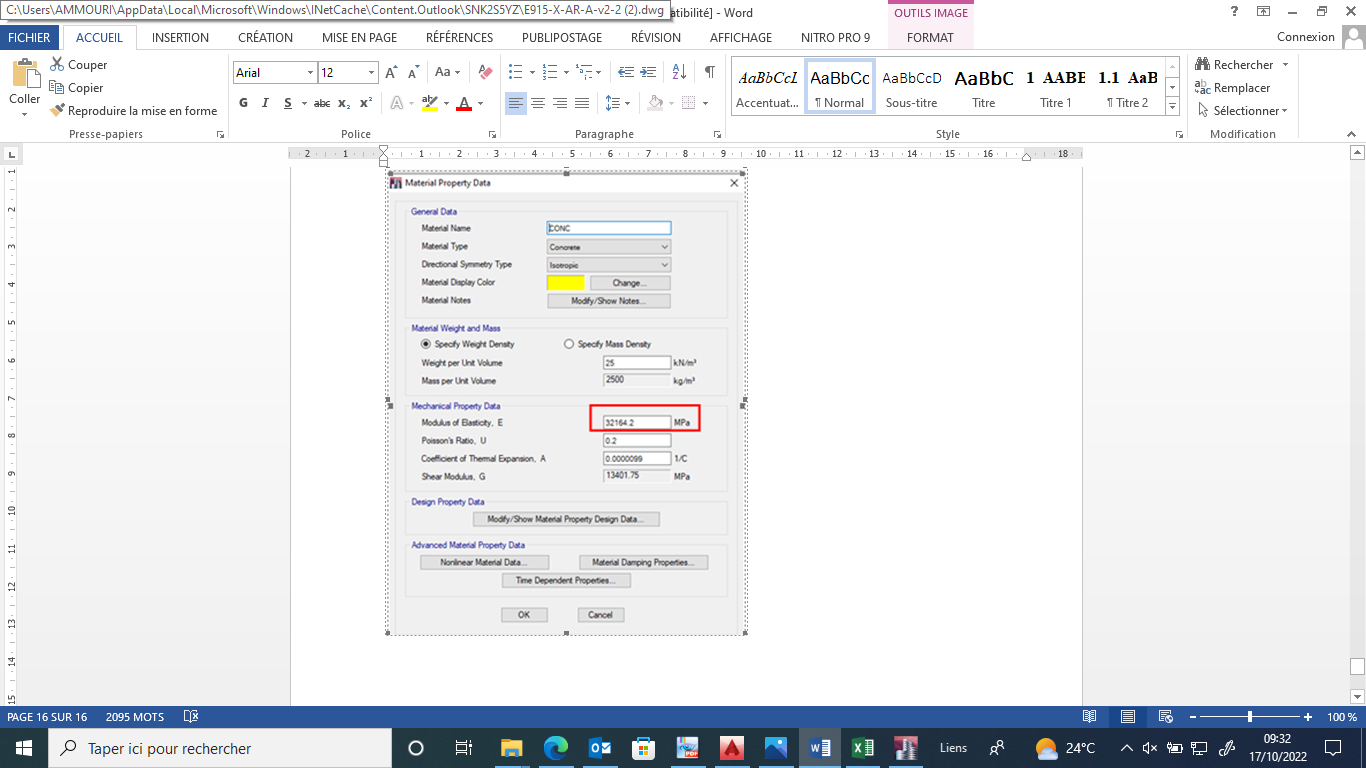Sort with the A-Z sort icon
The width and height of the screenshot is (1366, 768).
point(678,73)
